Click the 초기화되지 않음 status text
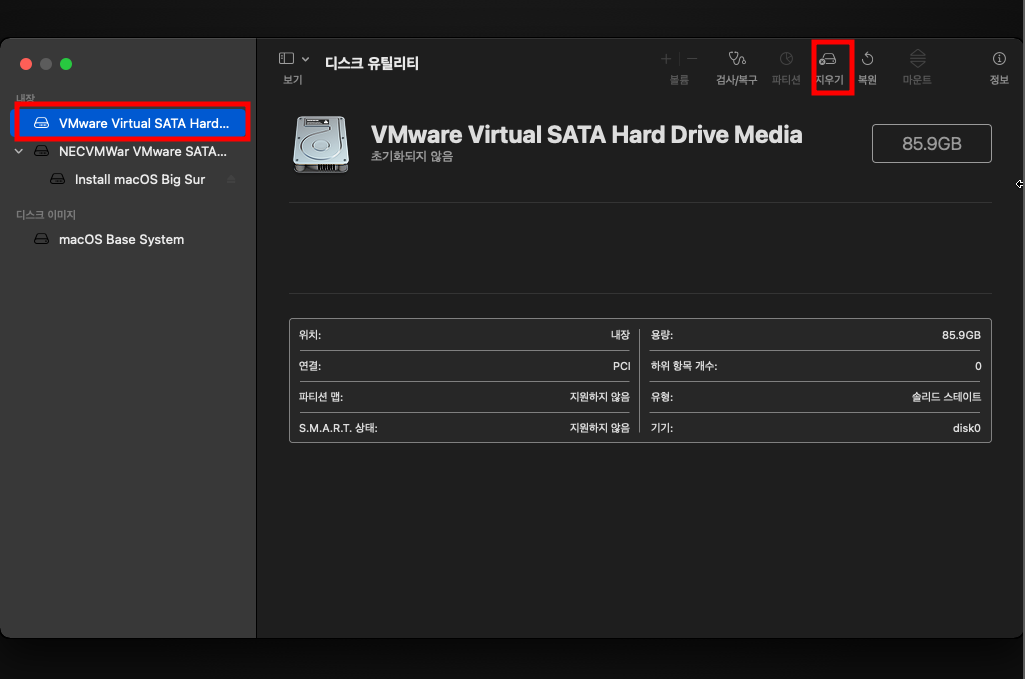Viewport: 1025px width, 679px height. click(412, 156)
